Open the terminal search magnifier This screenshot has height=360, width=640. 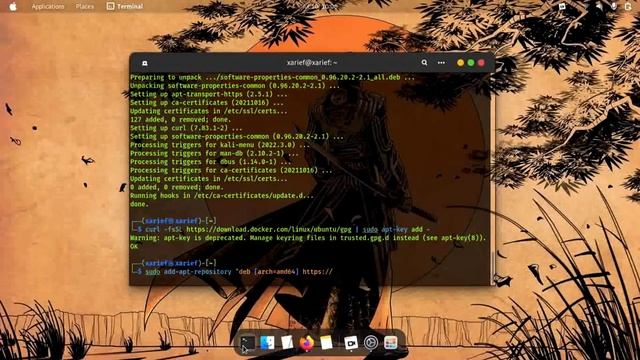tap(424, 62)
